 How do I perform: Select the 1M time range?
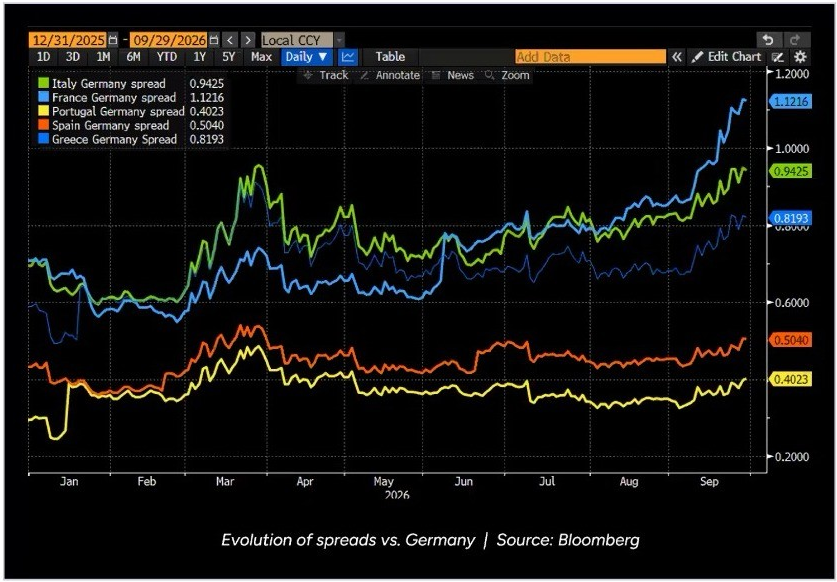pos(103,57)
